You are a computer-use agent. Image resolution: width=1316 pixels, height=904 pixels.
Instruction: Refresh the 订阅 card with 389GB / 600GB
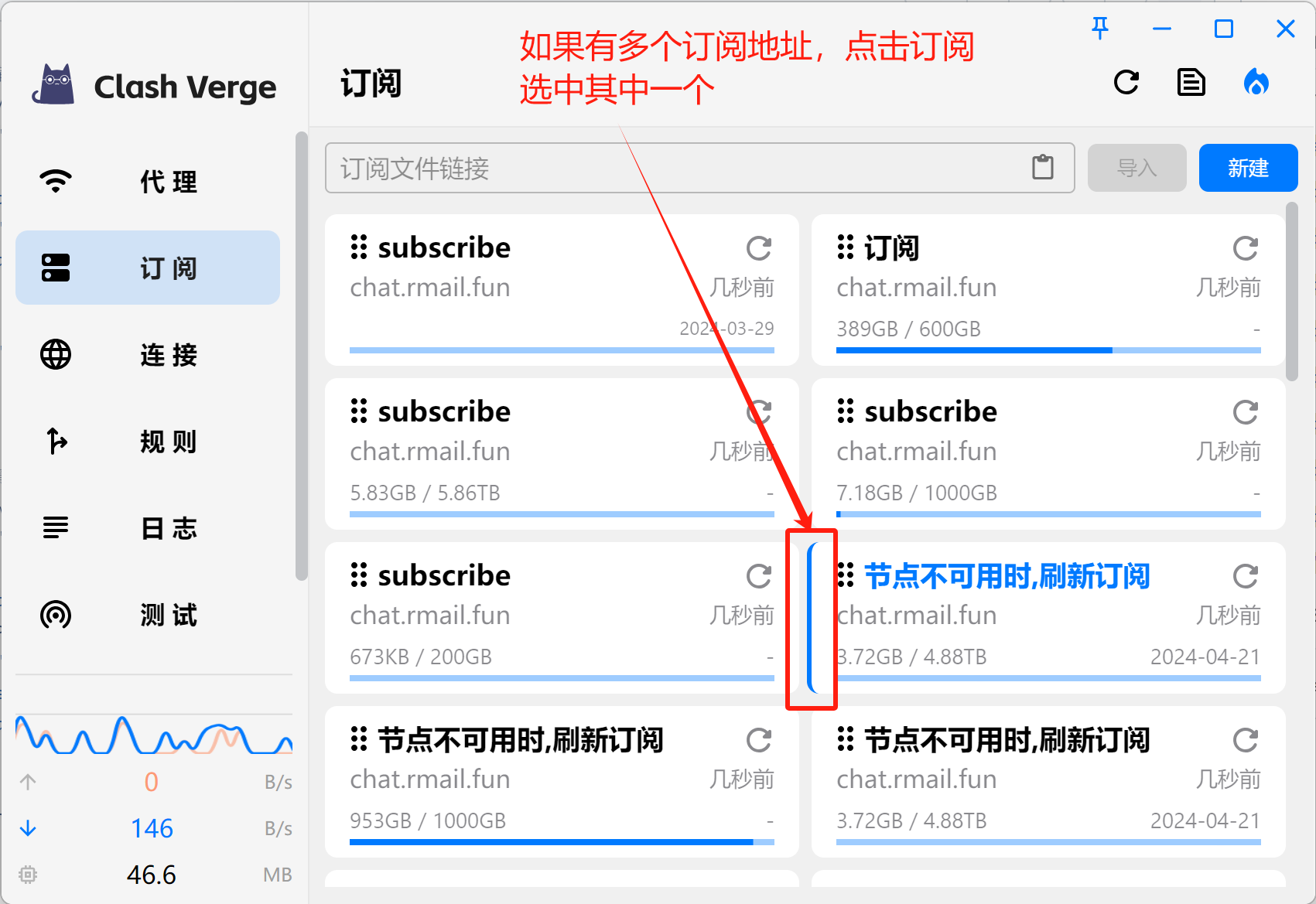(x=1246, y=248)
